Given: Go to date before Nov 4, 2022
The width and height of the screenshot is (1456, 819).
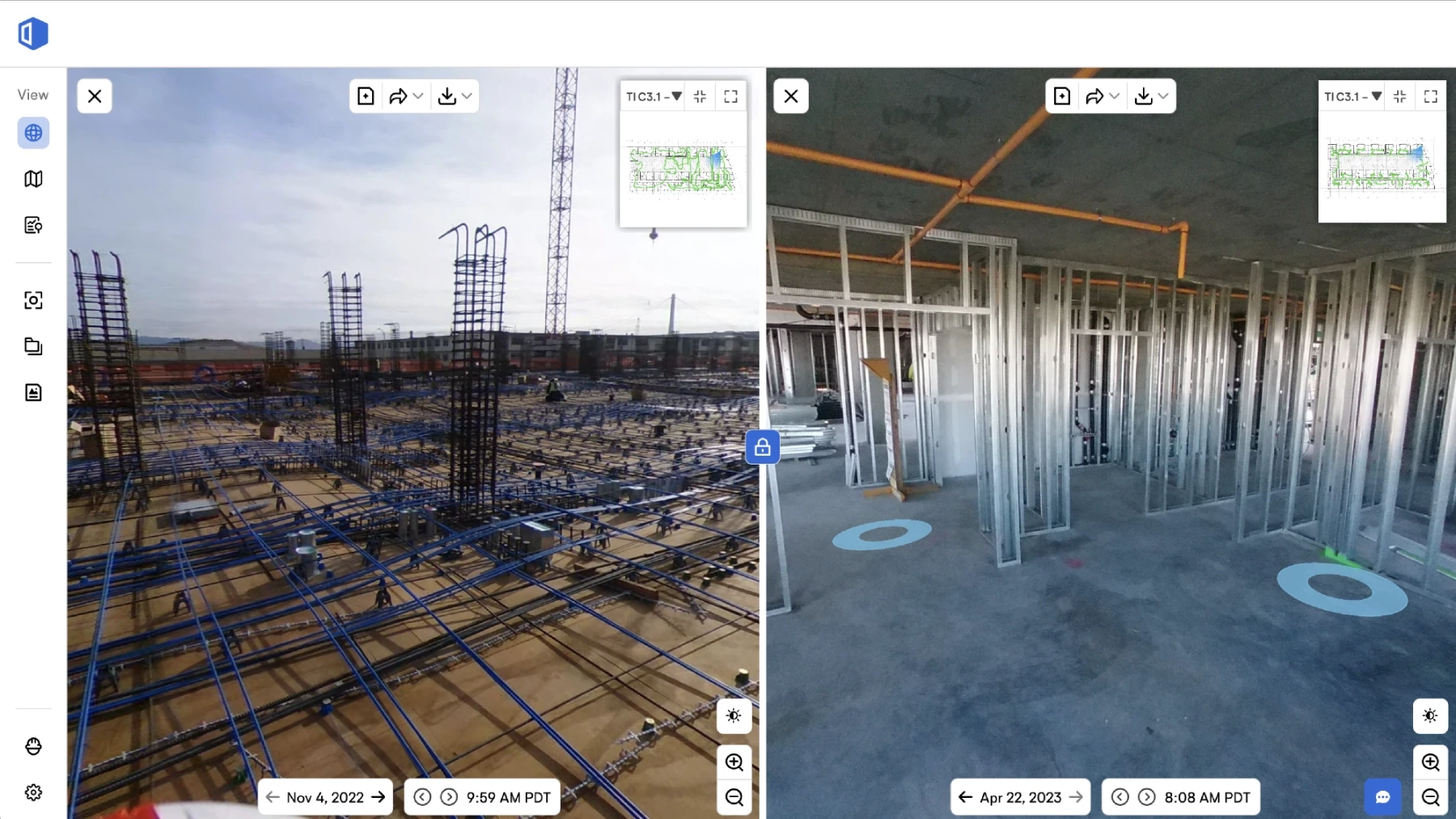Looking at the screenshot, I should pos(273,797).
